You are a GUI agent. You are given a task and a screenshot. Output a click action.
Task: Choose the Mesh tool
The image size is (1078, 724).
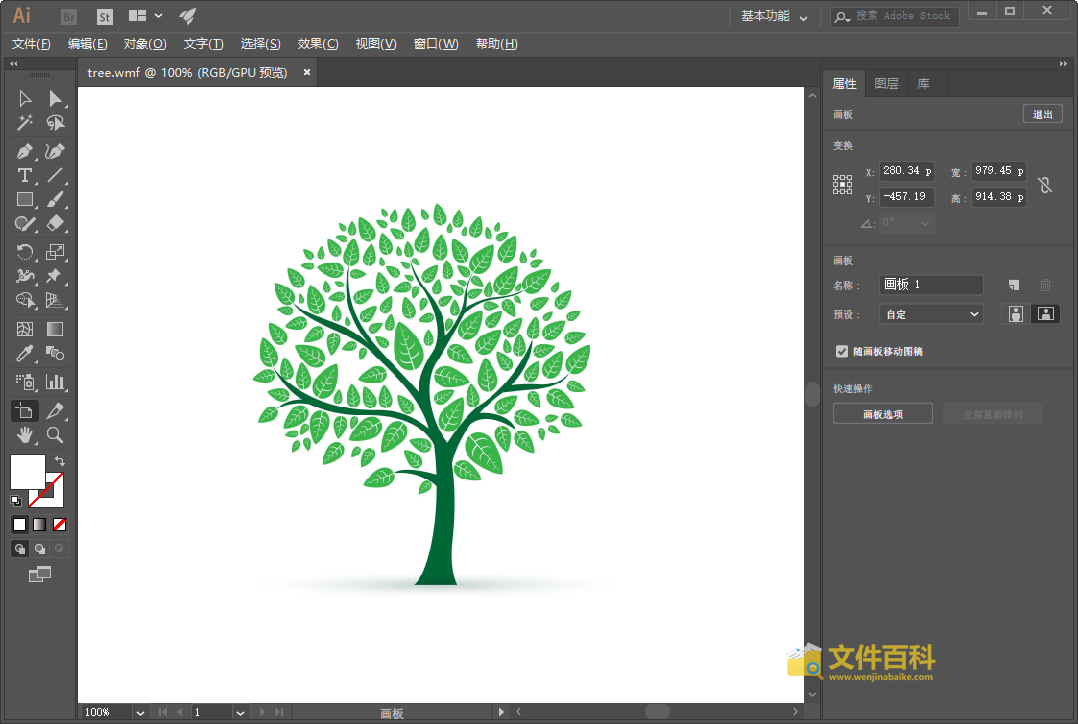25,329
